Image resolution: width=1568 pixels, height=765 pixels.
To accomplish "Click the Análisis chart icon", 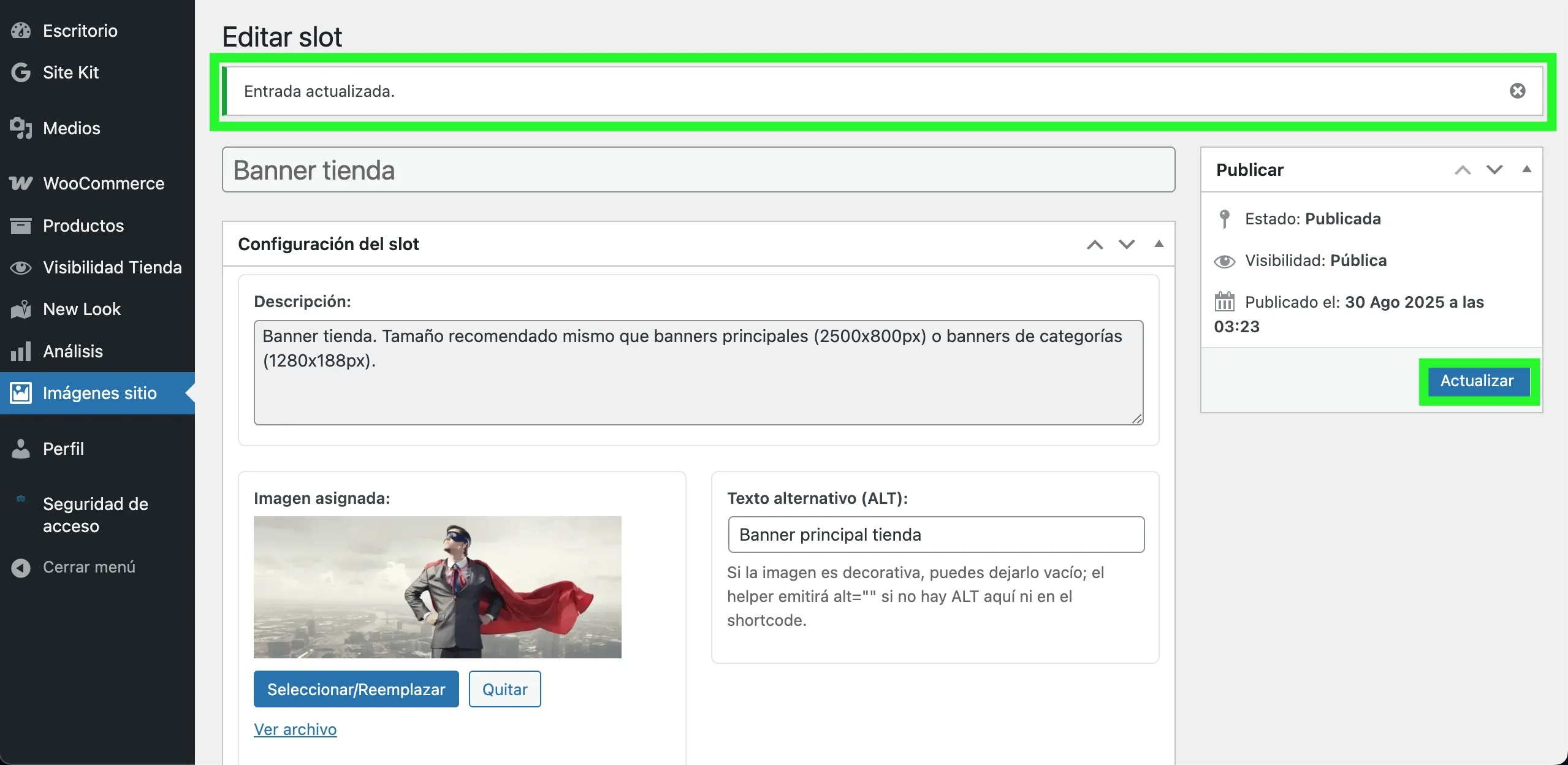I will [x=20, y=351].
